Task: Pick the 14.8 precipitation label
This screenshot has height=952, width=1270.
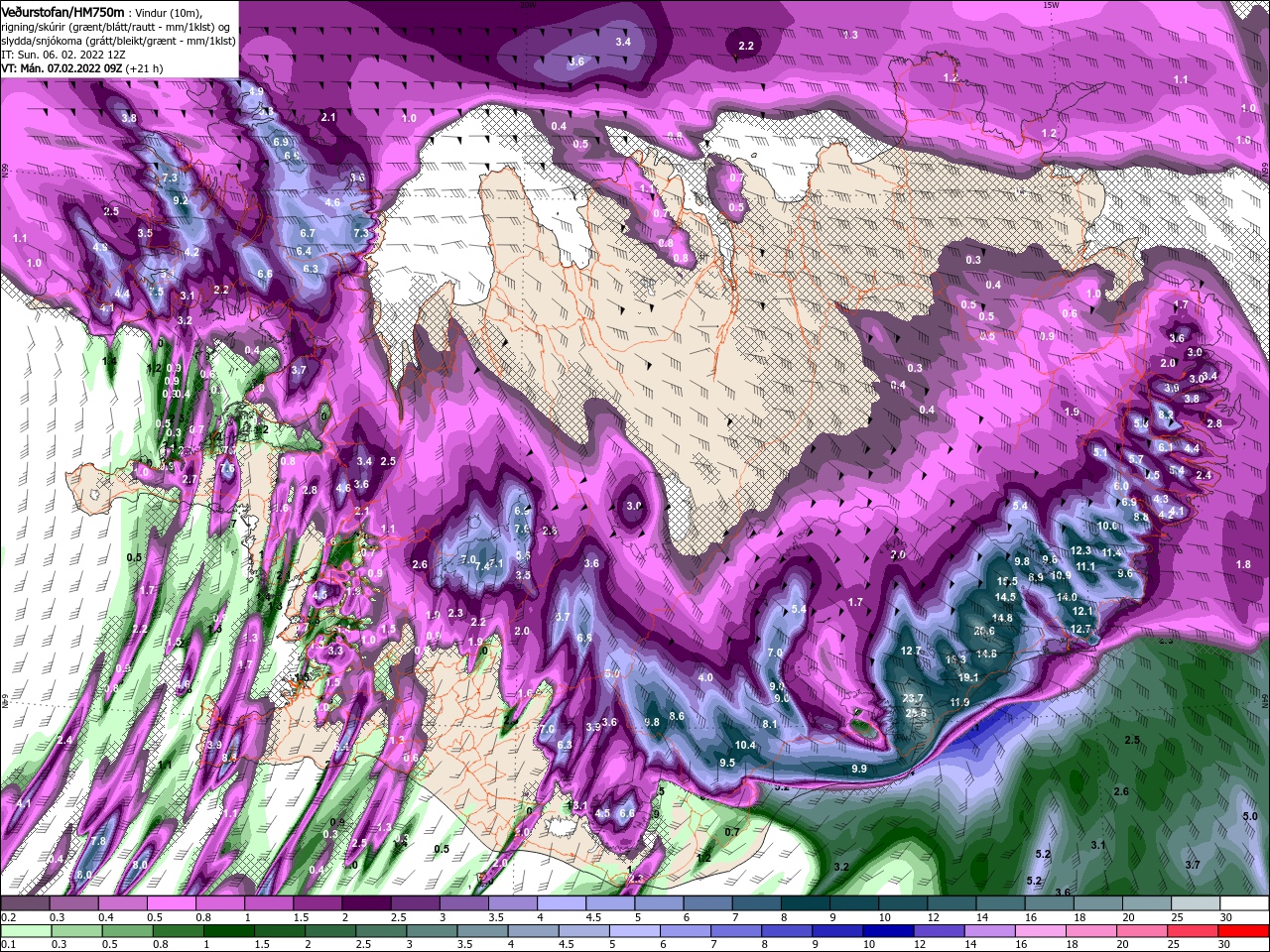Action: (x=1002, y=618)
